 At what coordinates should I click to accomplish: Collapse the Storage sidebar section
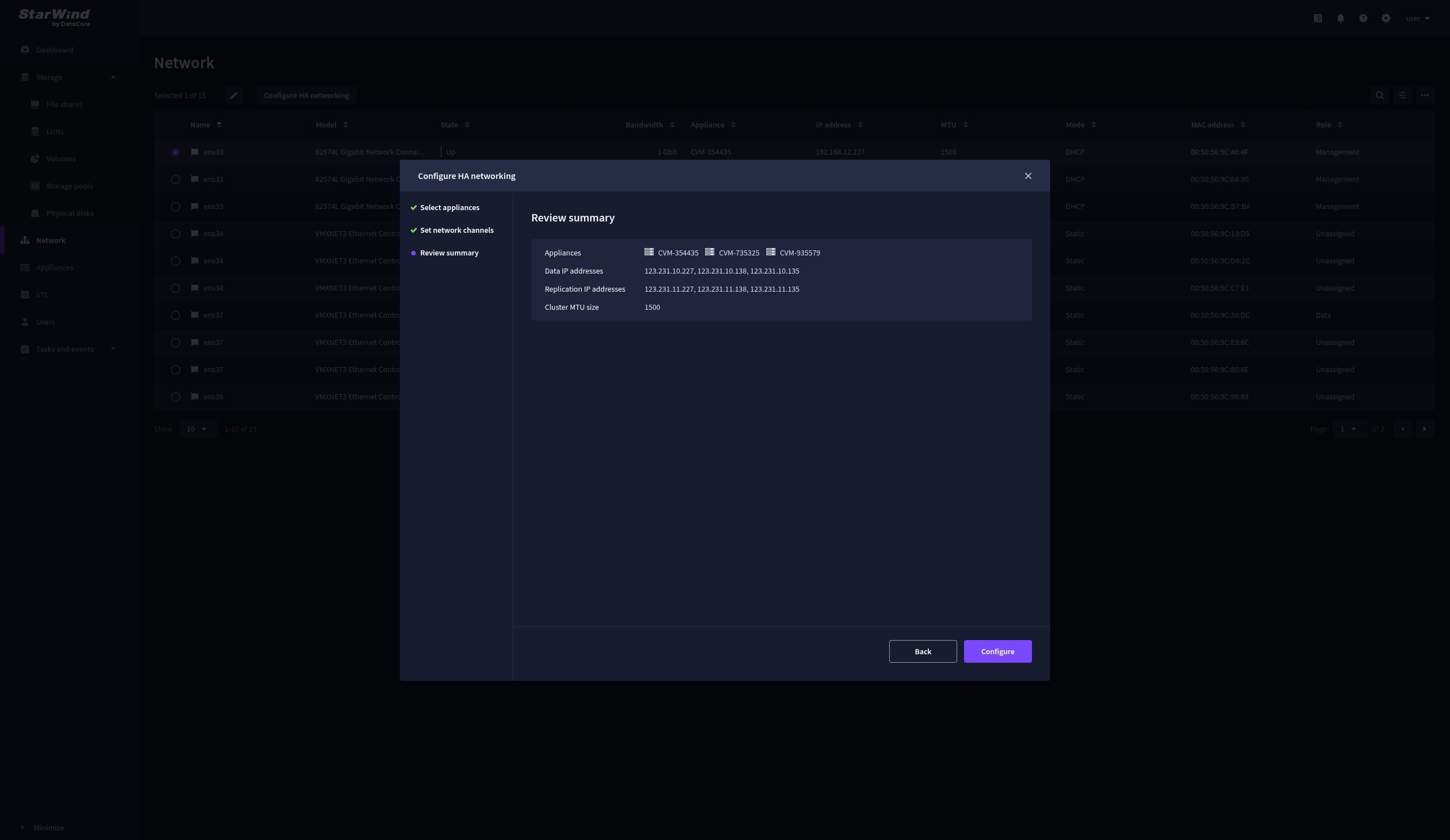[113, 77]
